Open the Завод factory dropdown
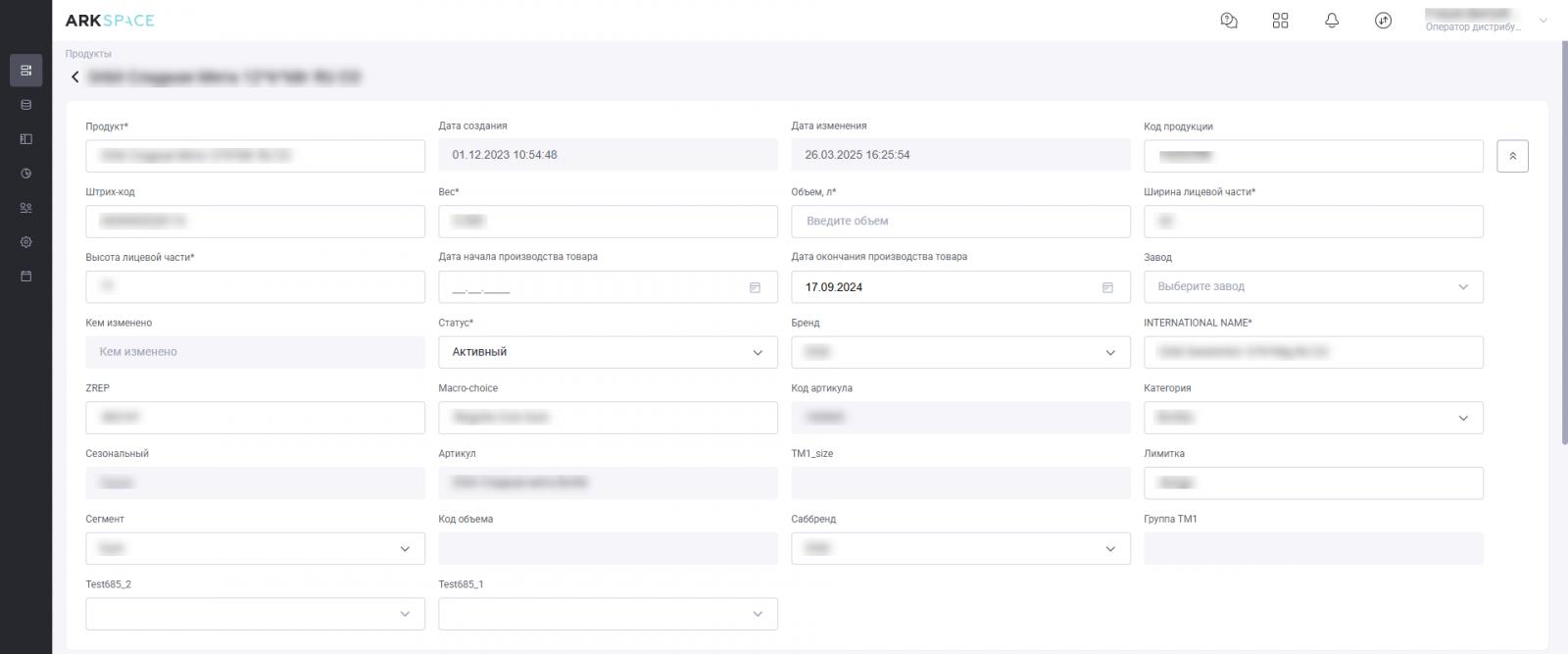This screenshot has width=1568, height=654. 1313,287
